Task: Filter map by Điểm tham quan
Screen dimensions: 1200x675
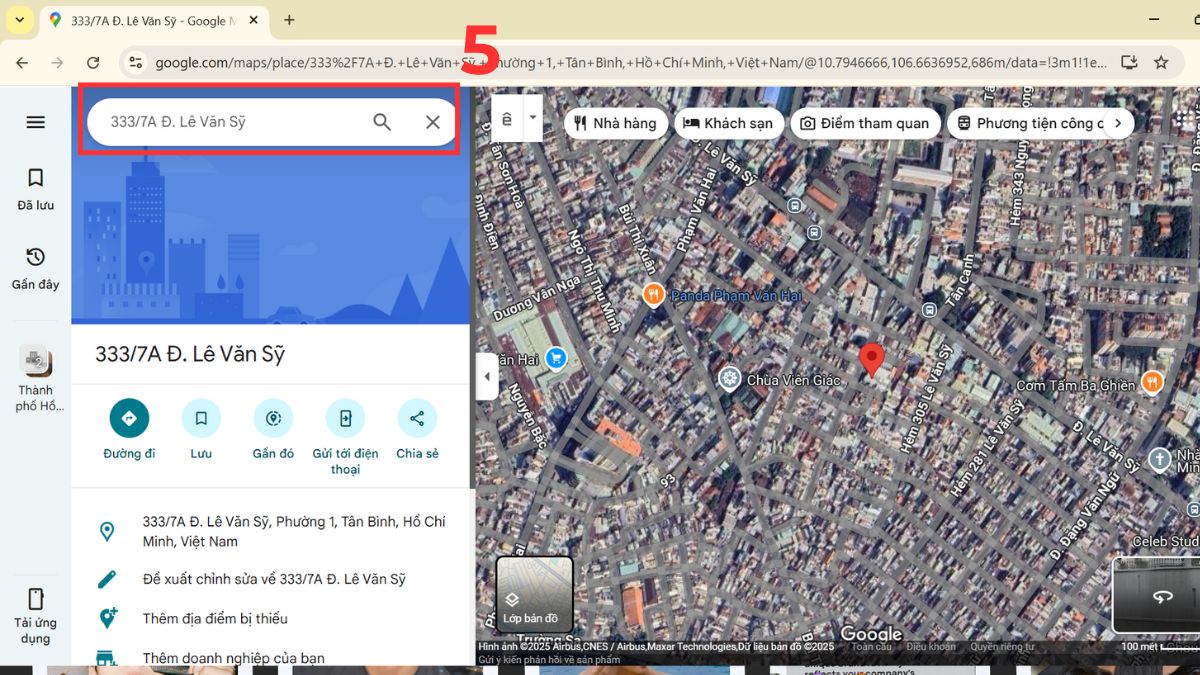Action: pos(865,123)
